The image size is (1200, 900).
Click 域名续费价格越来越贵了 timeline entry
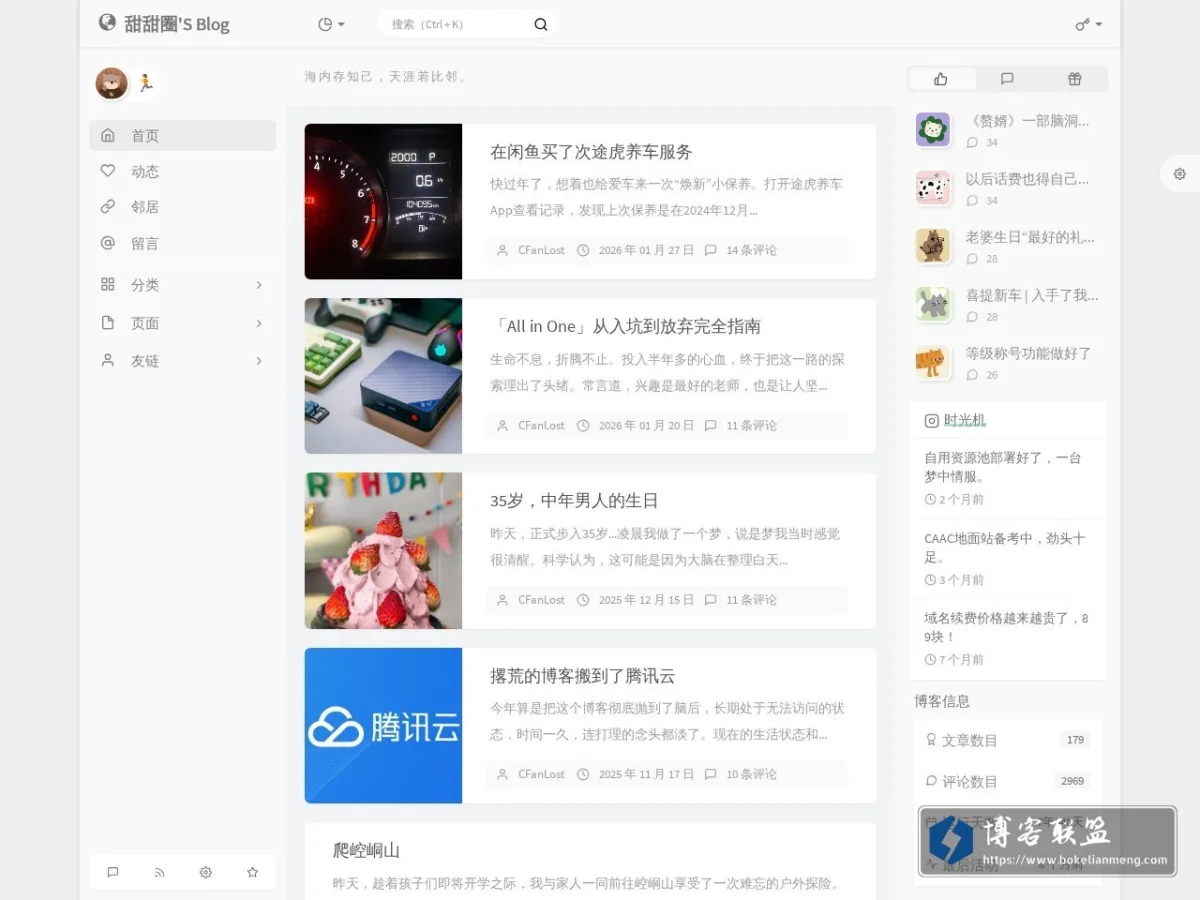tap(1007, 627)
